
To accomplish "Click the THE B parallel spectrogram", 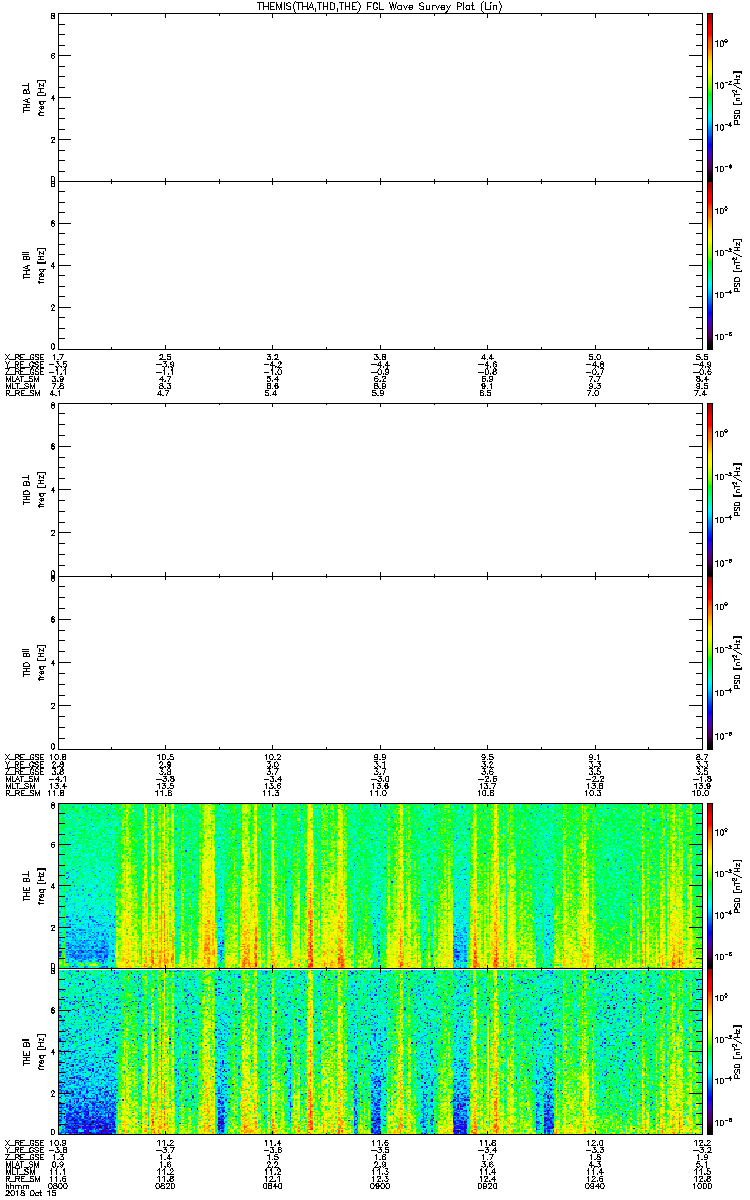I will point(378,1052).
